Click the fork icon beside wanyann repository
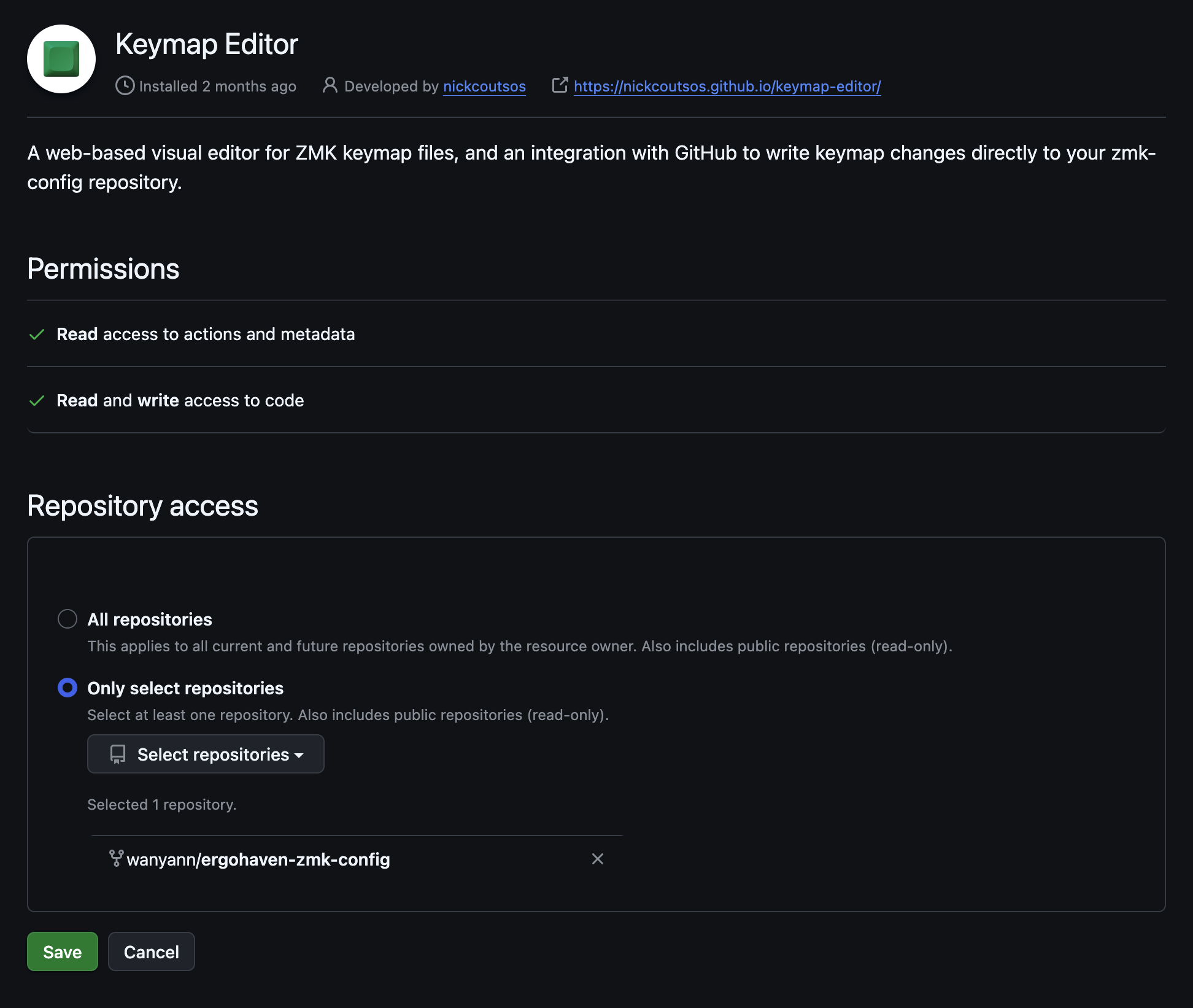 pos(116,858)
